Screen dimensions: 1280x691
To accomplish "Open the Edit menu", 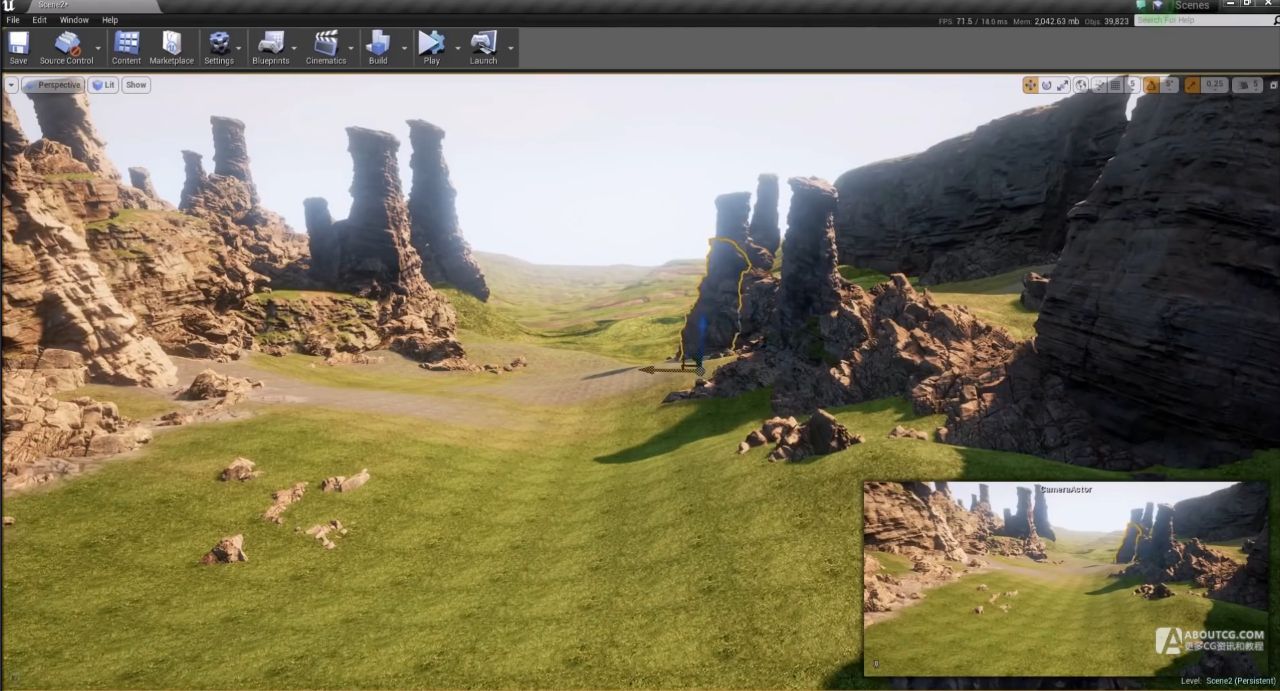I will click(39, 20).
